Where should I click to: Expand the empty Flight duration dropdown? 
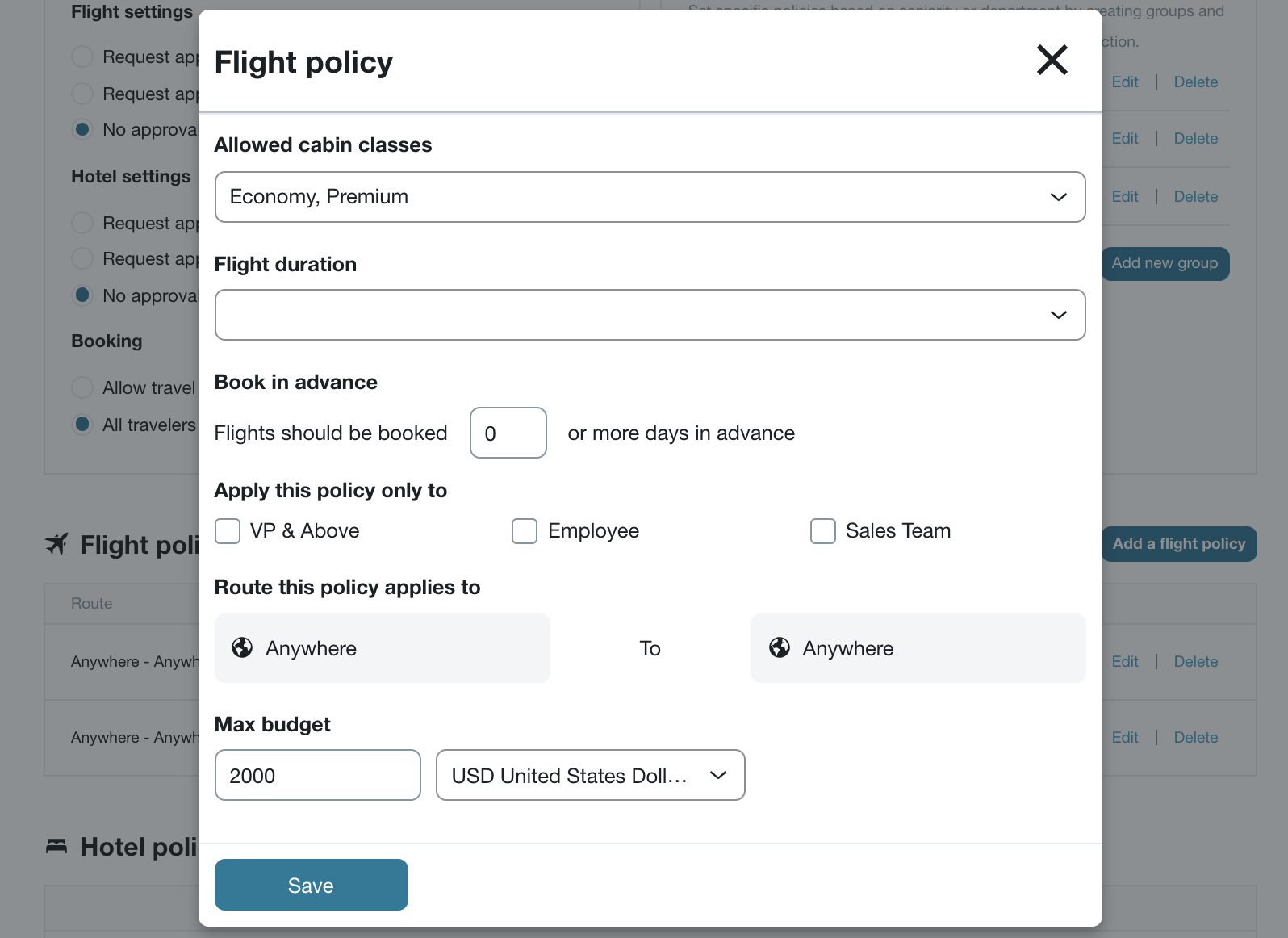pyautogui.click(x=650, y=315)
